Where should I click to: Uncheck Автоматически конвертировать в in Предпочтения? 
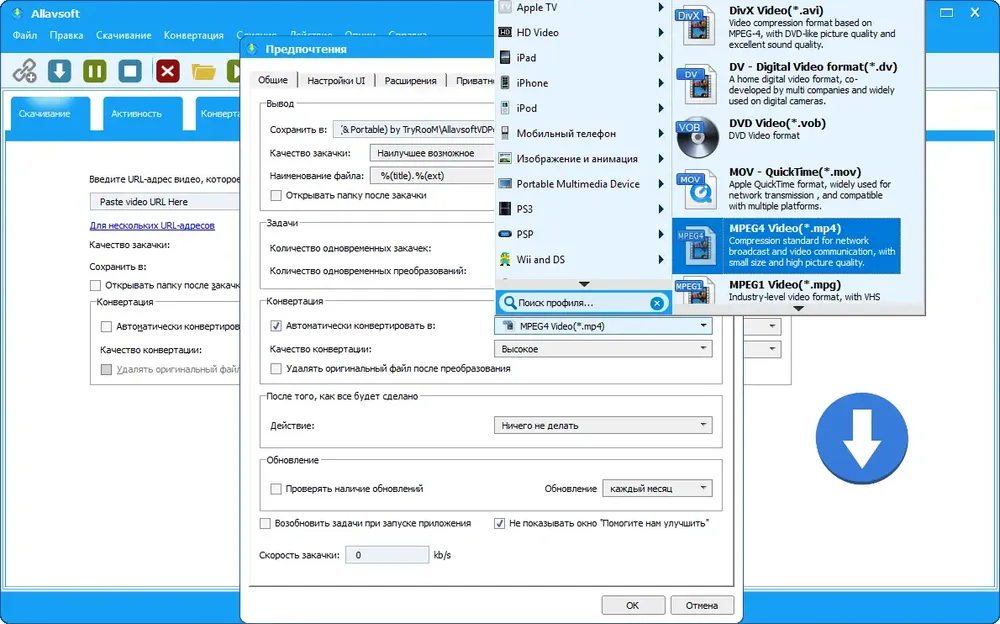[x=276, y=325]
